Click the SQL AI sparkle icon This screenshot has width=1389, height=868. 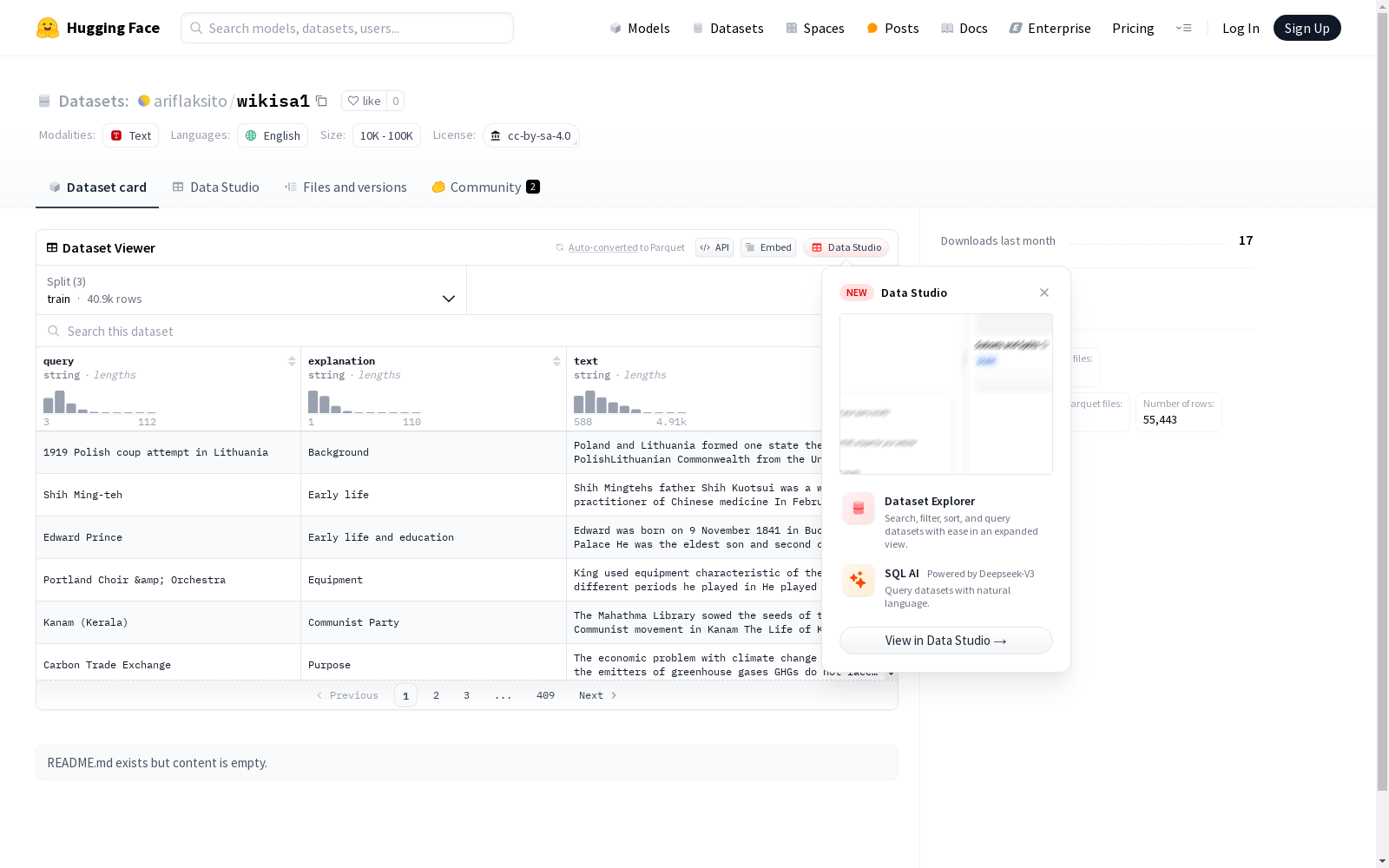[x=859, y=580]
